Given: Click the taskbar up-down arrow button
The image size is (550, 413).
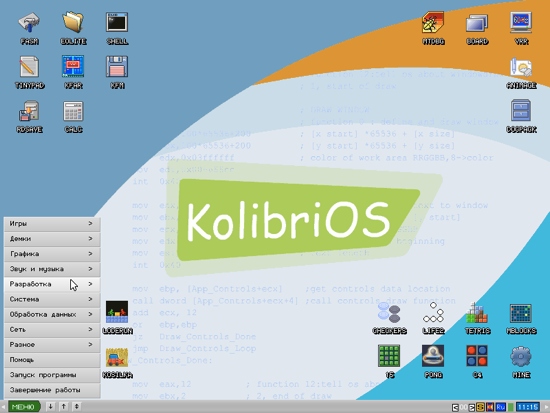Looking at the screenshot, I should [76, 407].
